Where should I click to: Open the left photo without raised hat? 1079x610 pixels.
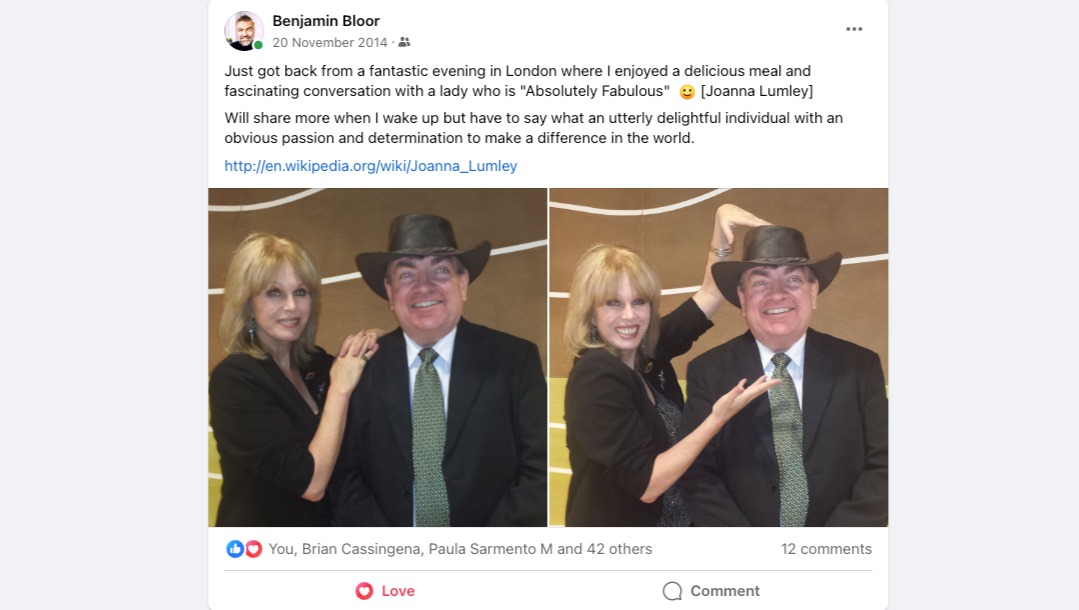tap(377, 357)
